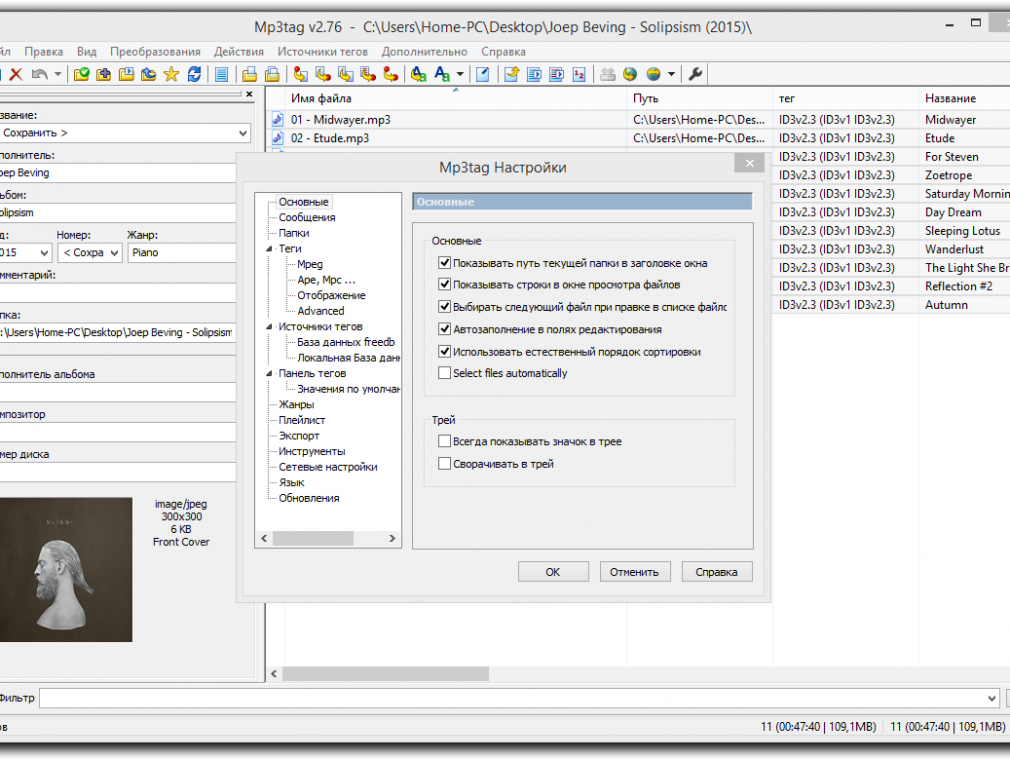
Task: Click the settings tree scroll right arrow
Action: tap(392, 538)
